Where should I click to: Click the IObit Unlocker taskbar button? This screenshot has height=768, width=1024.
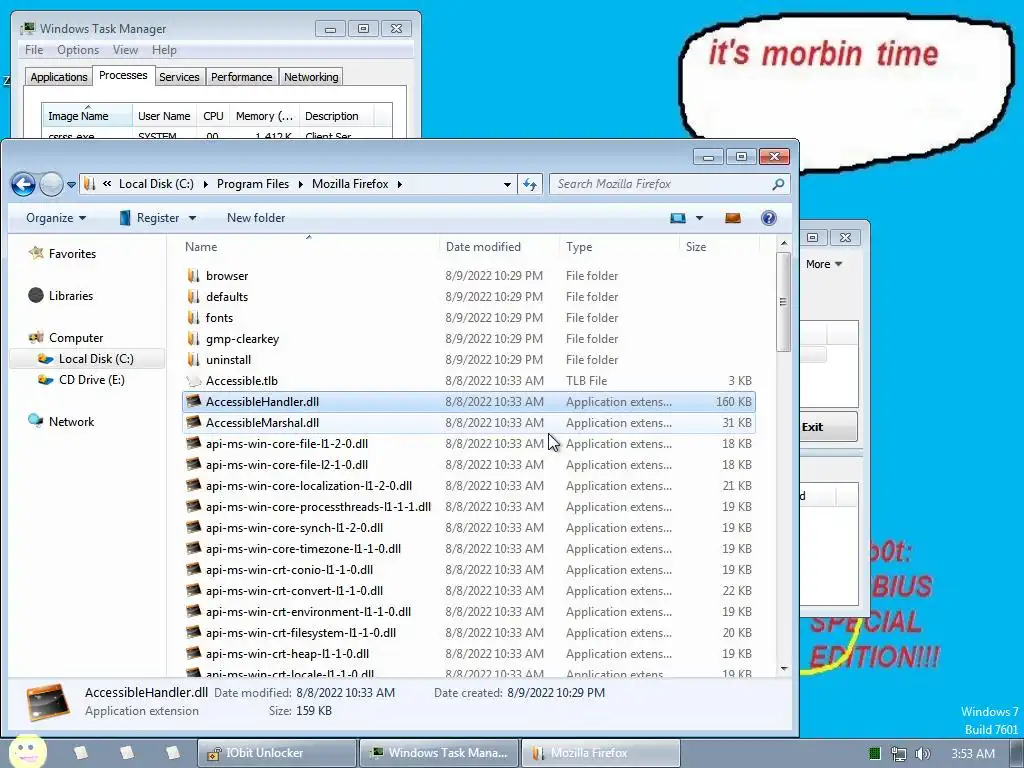[x=278, y=753]
